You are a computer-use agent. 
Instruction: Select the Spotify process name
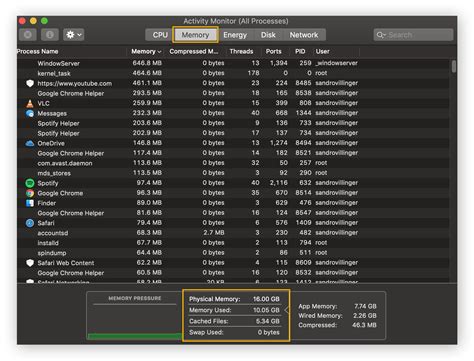click(x=48, y=183)
